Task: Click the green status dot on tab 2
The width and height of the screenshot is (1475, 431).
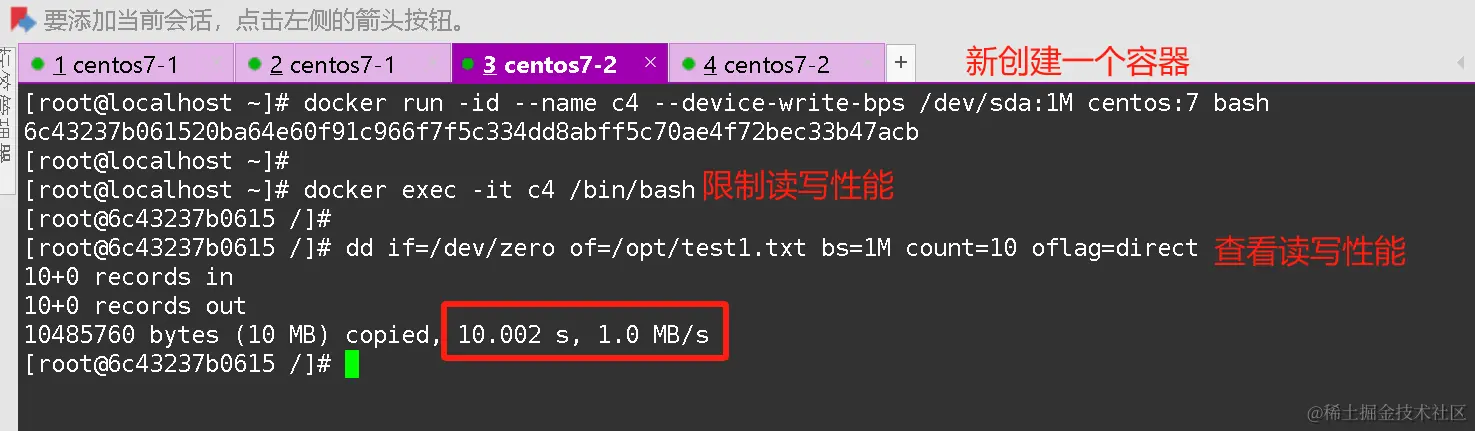Action: pyautogui.click(x=255, y=64)
